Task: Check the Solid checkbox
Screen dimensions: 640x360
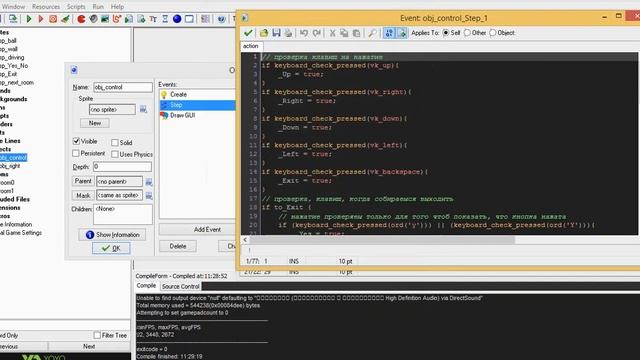Action: (x=115, y=142)
